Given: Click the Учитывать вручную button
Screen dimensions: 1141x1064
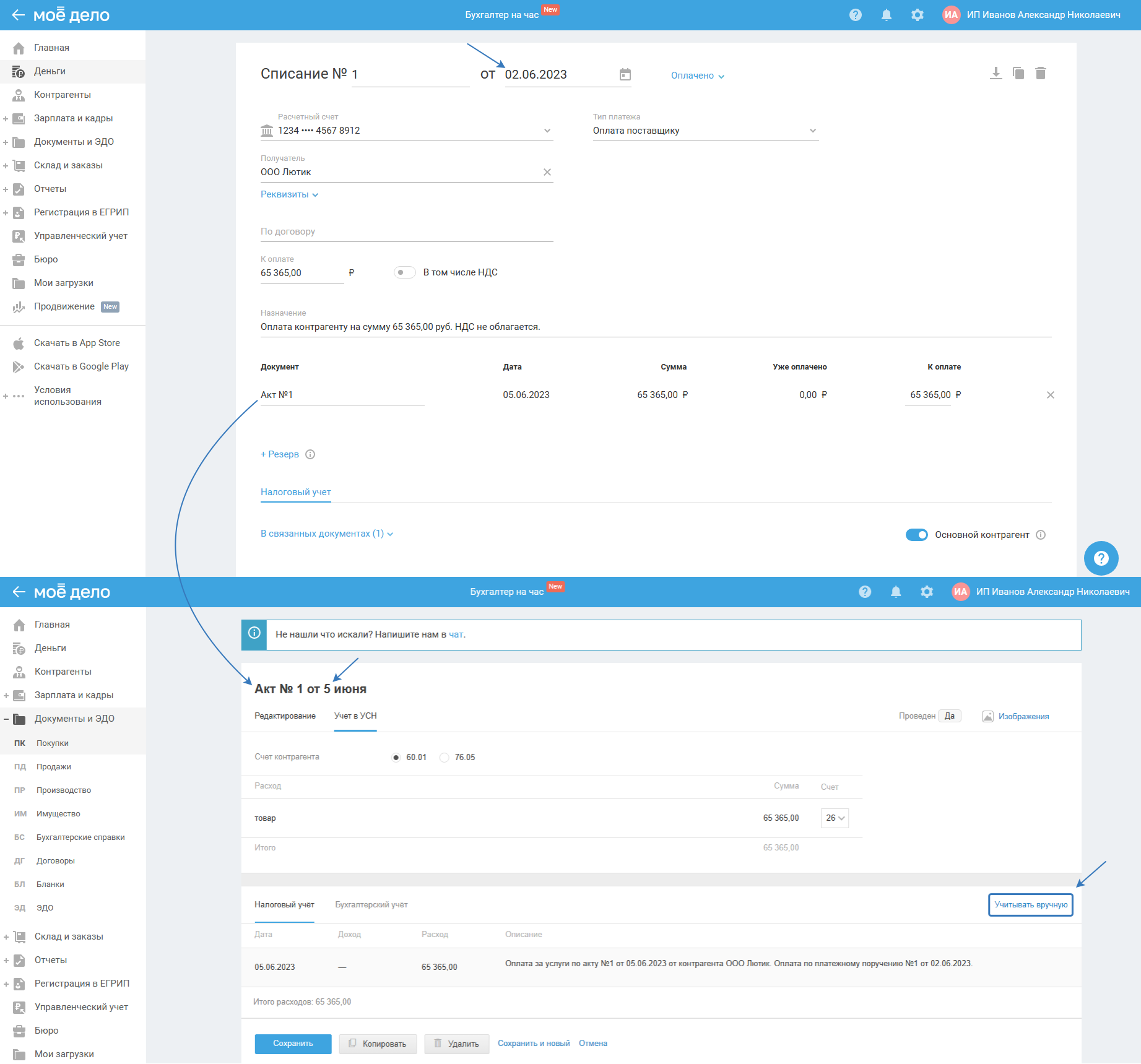Looking at the screenshot, I should pos(1031,905).
